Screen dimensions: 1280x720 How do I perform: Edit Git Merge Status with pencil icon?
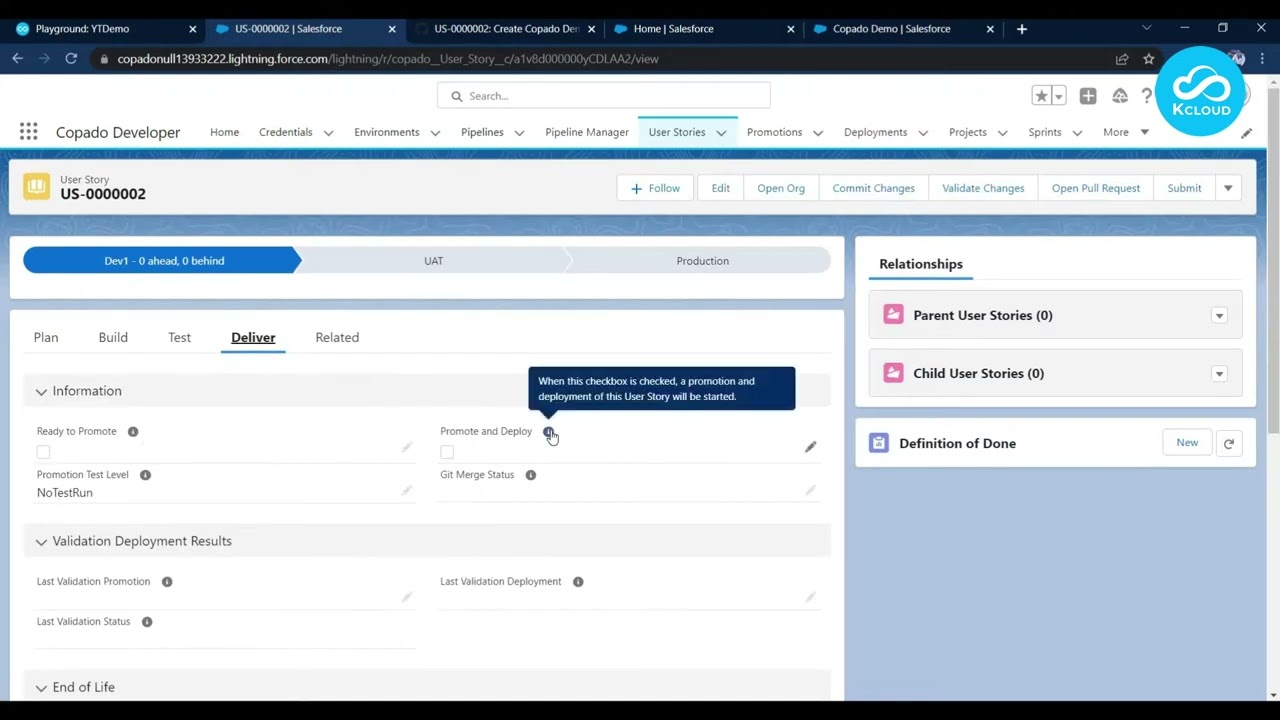tap(810, 490)
